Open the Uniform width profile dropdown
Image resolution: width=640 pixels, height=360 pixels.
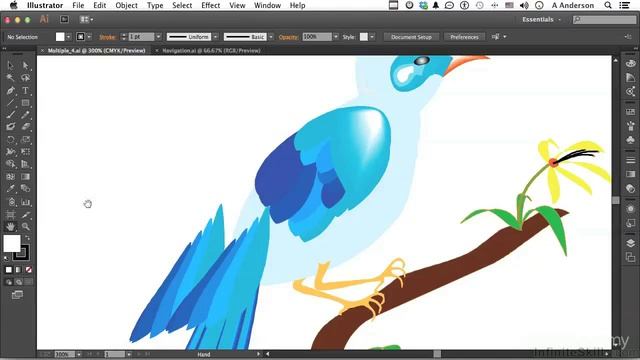(x=216, y=37)
